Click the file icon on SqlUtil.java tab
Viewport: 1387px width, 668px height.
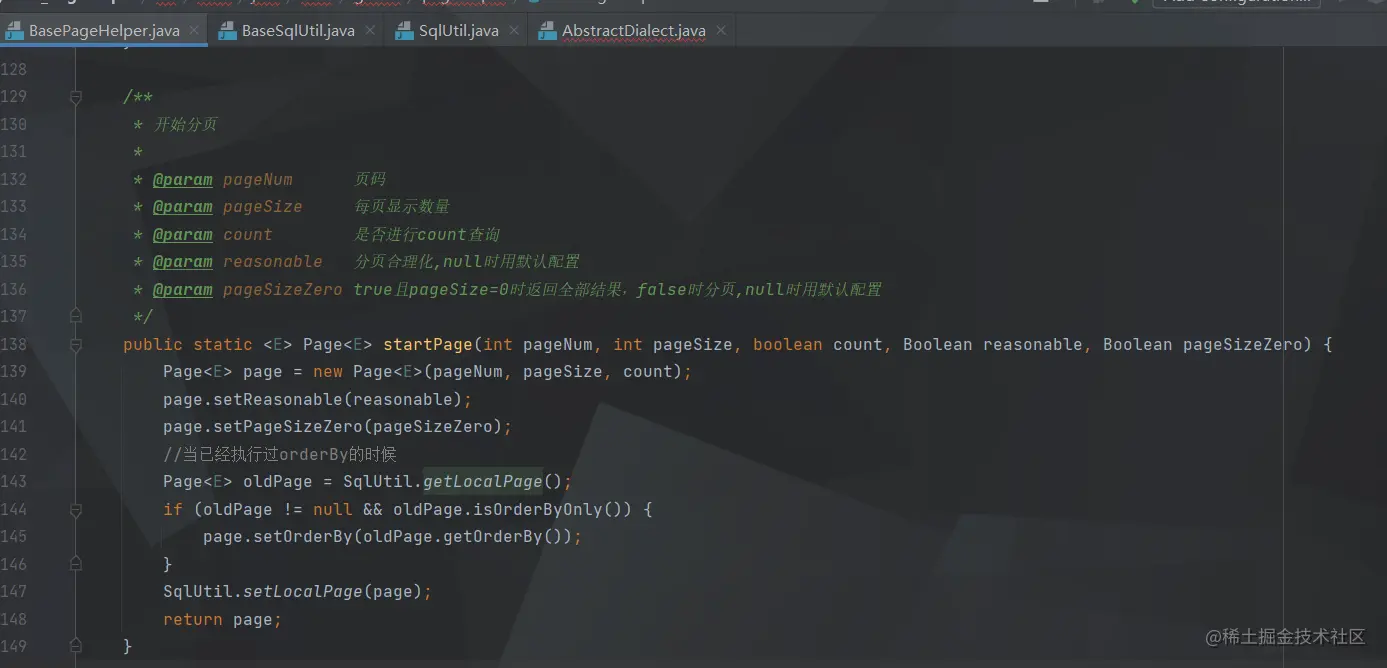tap(404, 31)
